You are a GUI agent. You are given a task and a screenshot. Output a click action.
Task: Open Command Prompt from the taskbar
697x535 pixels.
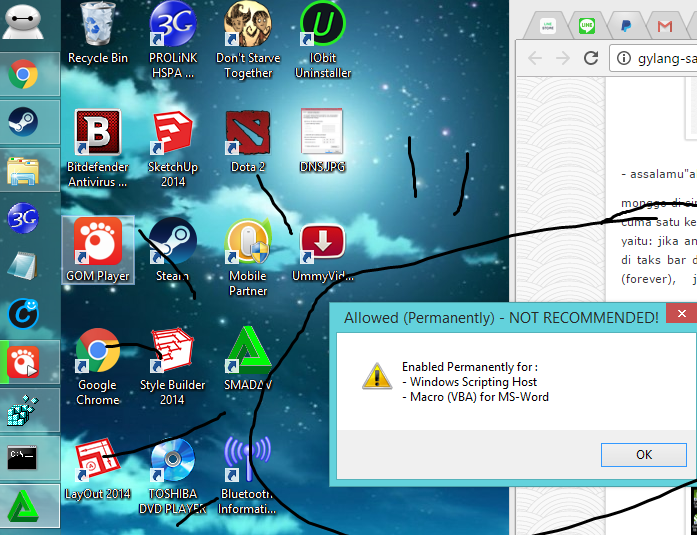(30, 458)
